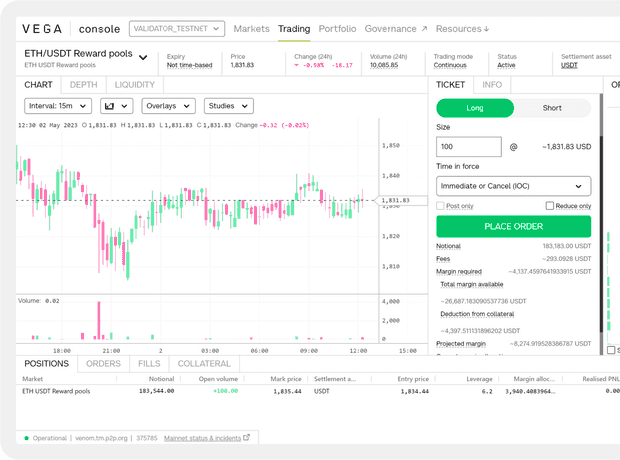This screenshot has height=460, width=620.
Task: Open the Studies dropdown
Action: coord(229,106)
